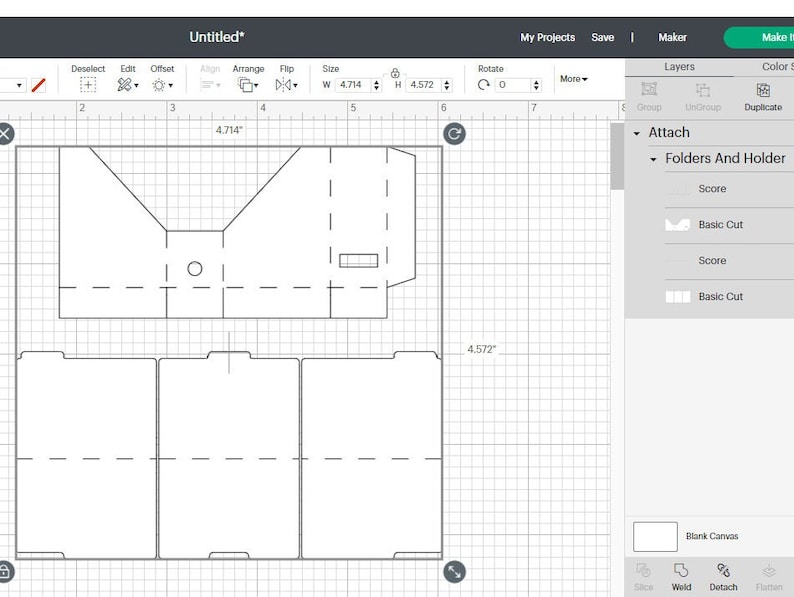Click the height input field
The width and height of the screenshot is (794, 597).
pyautogui.click(x=424, y=85)
